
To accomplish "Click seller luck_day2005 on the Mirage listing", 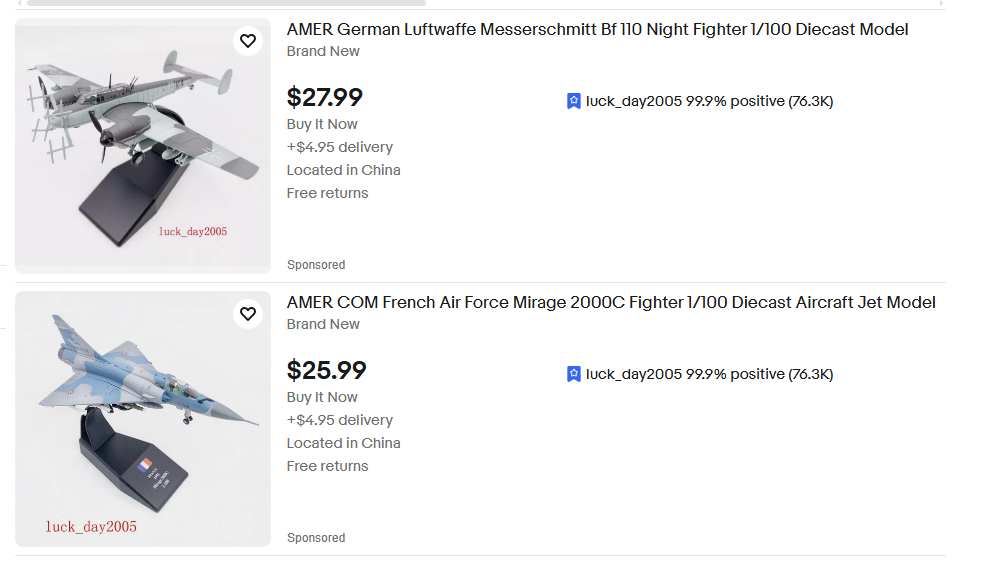I will tap(633, 374).
